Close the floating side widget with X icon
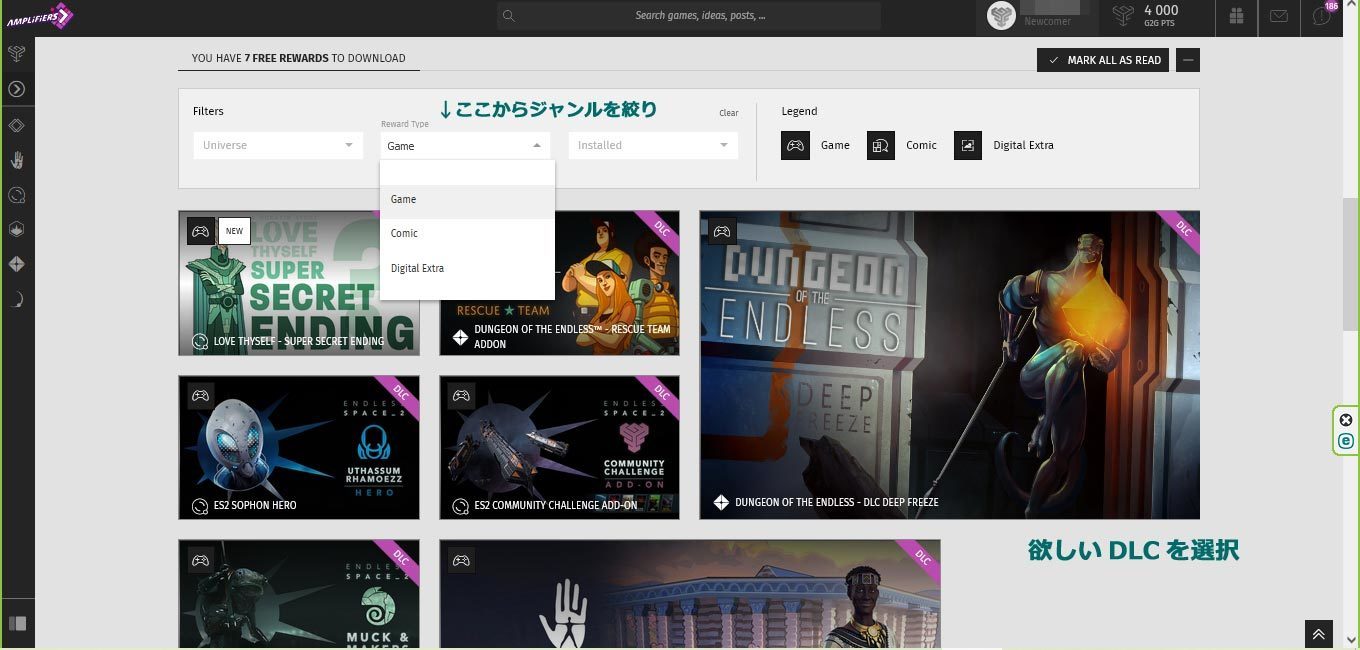1360x650 pixels. click(x=1346, y=420)
